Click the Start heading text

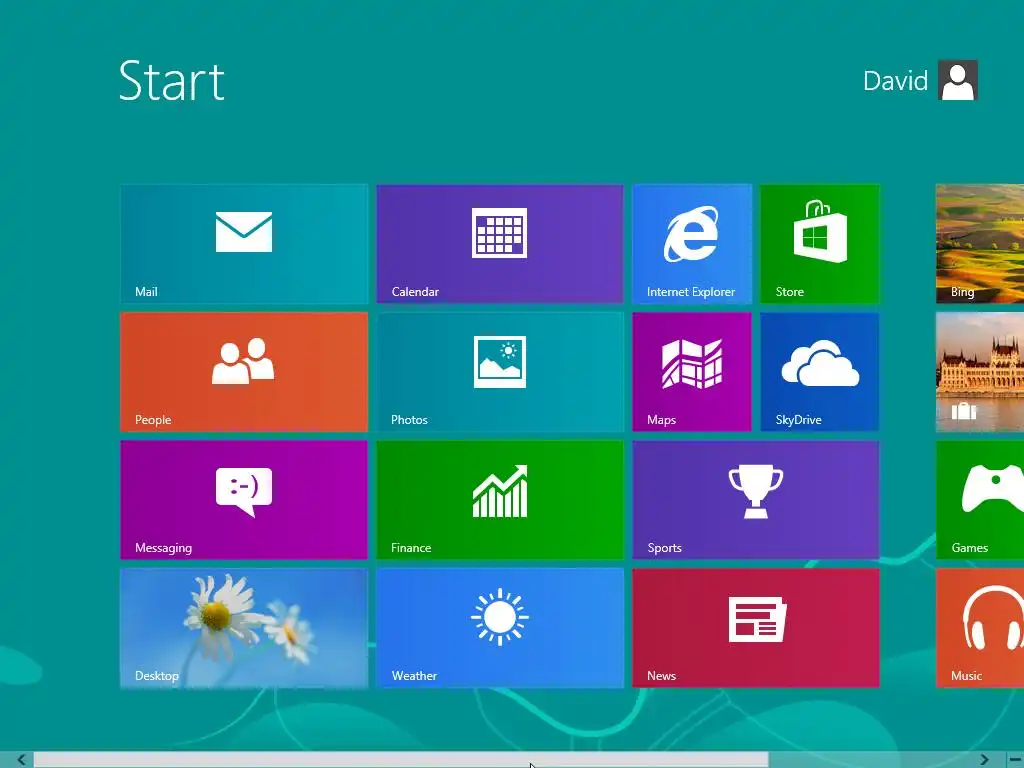click(172, 81)
